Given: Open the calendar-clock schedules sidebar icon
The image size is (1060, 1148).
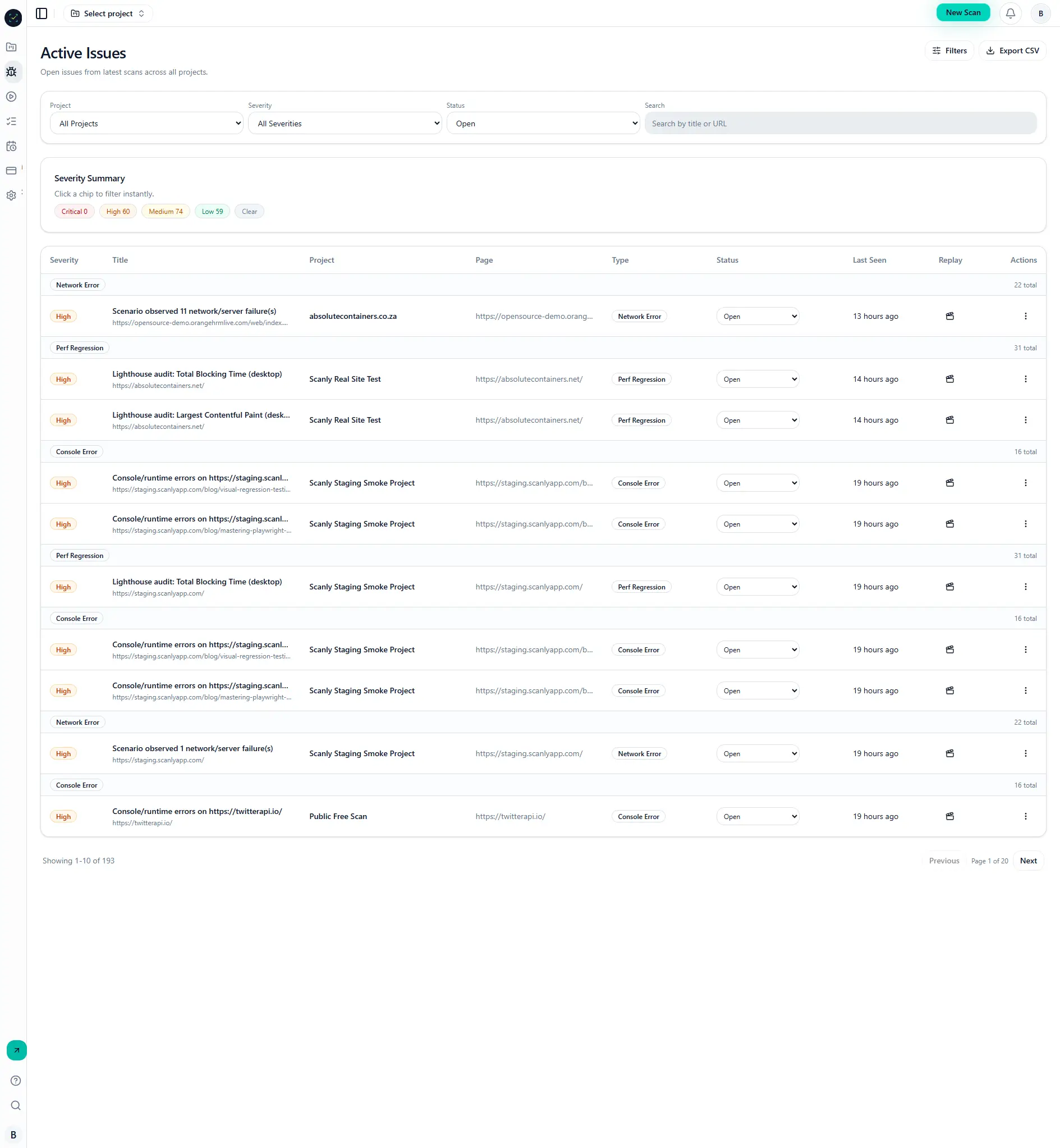Looking at the screenshot, I should pos(11,147).
